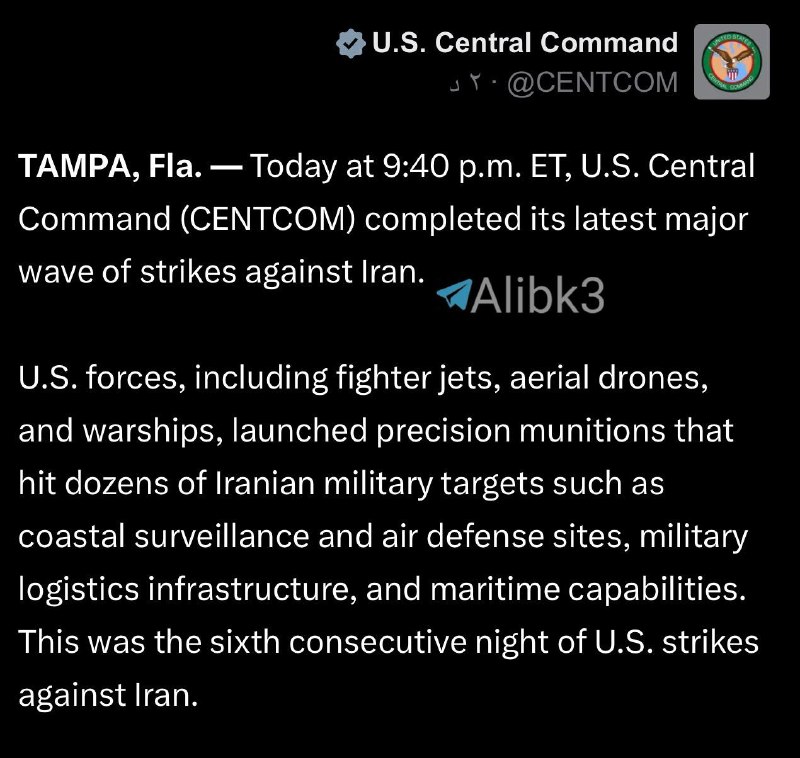
Task: Click the @CENTCOM handle
Action: [x=592, y=82]
